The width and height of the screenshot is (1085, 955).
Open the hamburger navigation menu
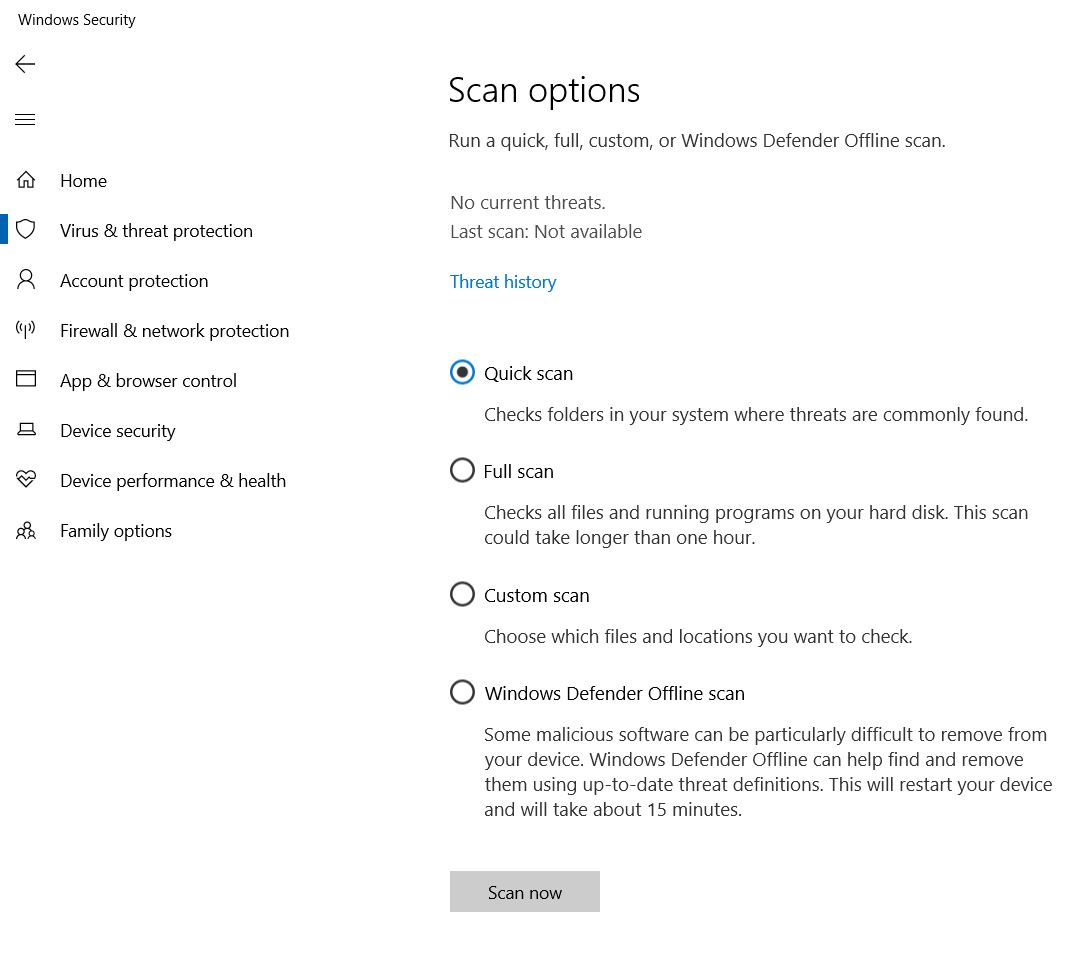pos(25,120)
